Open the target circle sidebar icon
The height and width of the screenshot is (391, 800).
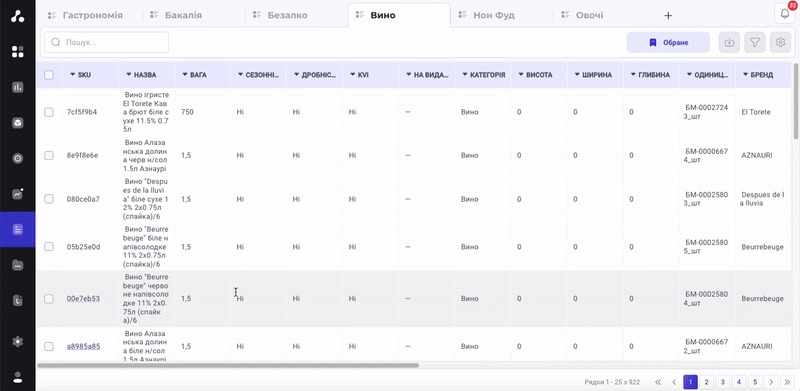click(x=17, y=158)
